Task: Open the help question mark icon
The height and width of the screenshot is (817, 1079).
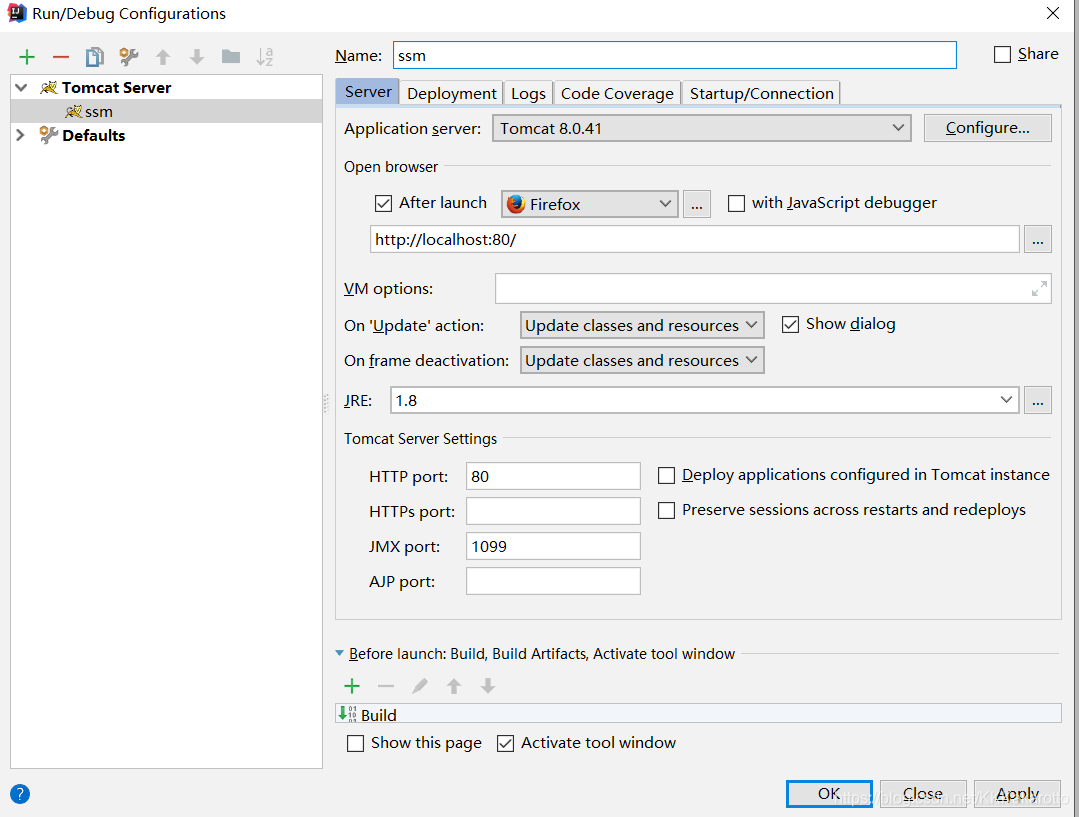Action: [x=20, y=794]
